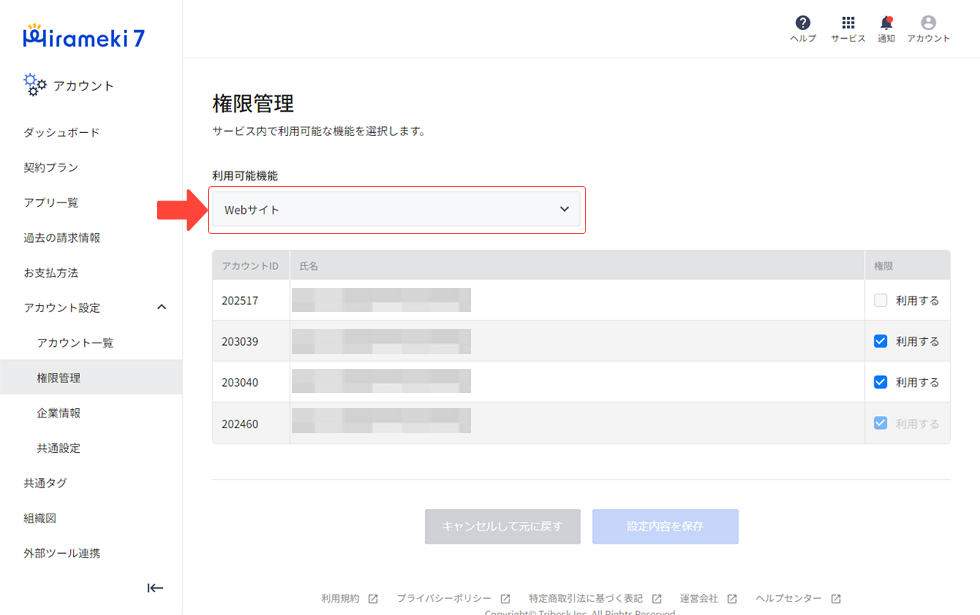Viewport: 980px width, 615px height.
Task: Collapse sidebar with the arrow icon
Action: click(155, 588)
